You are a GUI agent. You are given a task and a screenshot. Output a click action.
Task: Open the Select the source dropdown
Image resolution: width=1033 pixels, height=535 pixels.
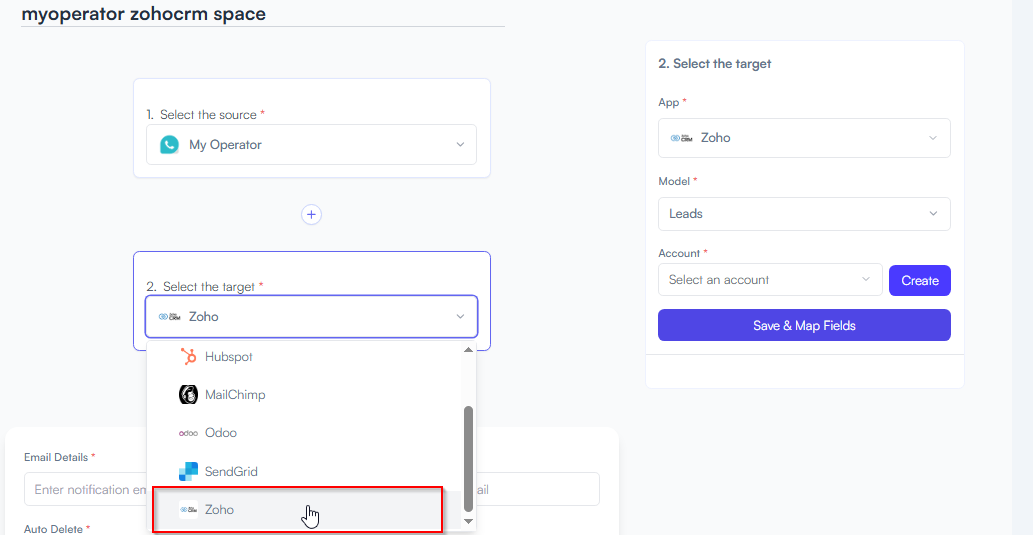(x=312, y=145)
